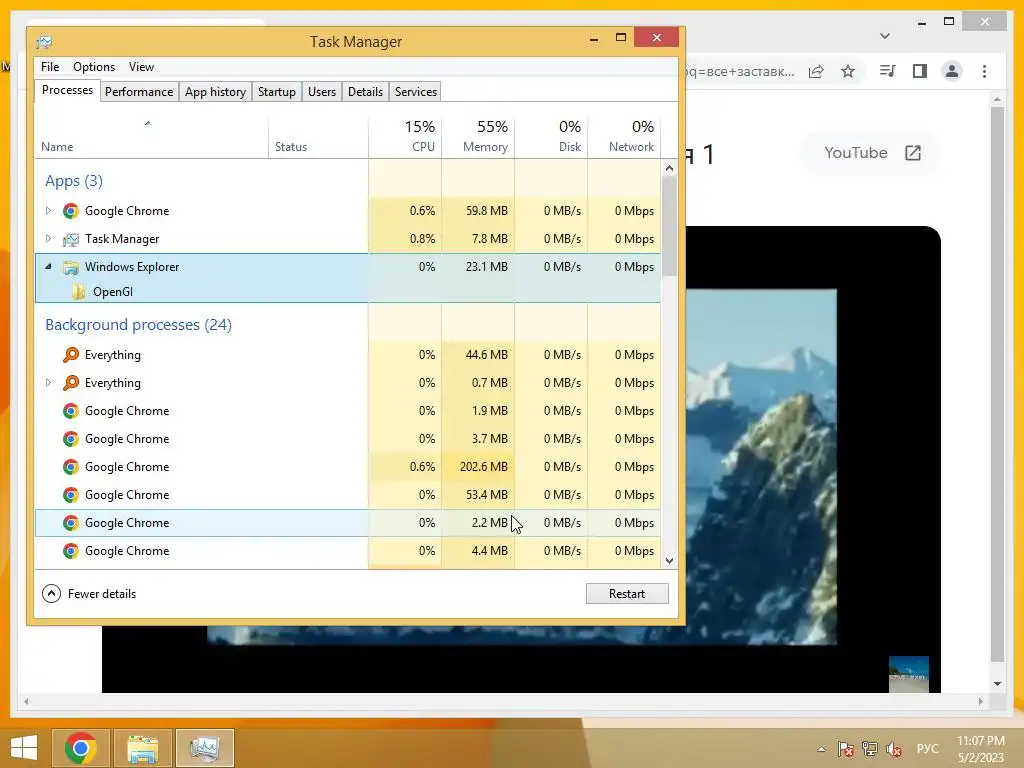Show hidden tray icons arrow
1024x768 pixels.
click(x=822, y=749)
